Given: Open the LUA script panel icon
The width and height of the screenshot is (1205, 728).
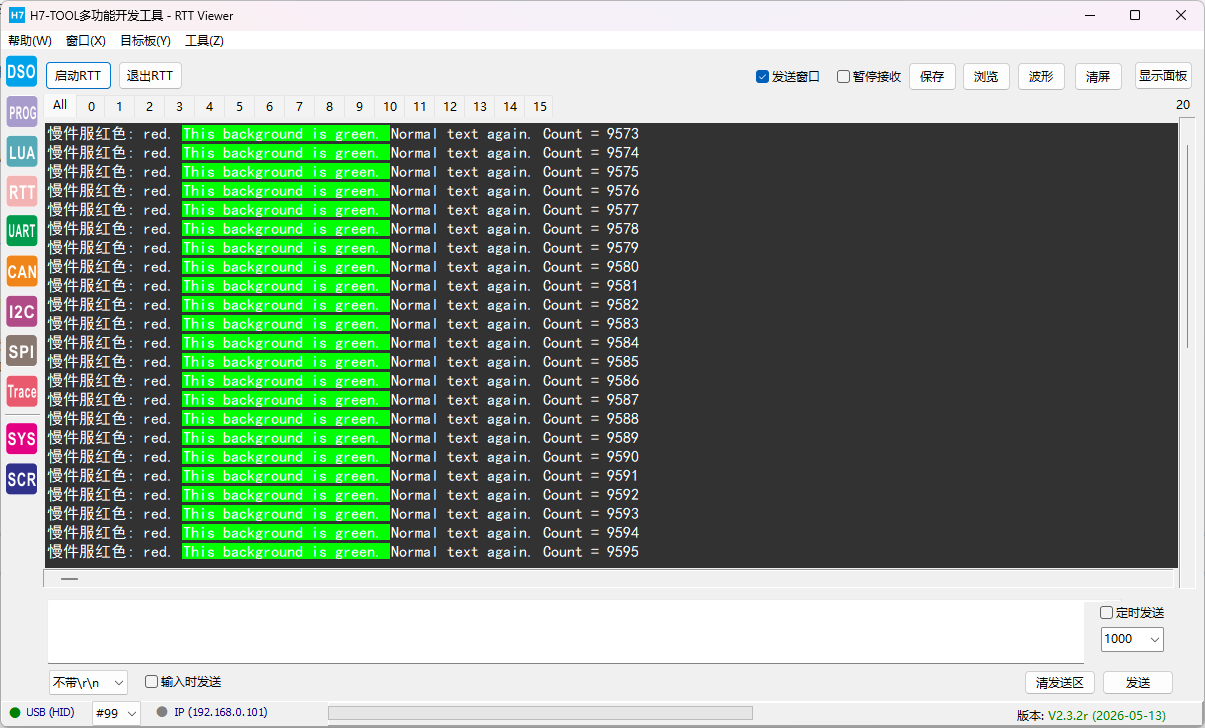Looking at the screenshot, I should pyautogui.click(x=21, y=152).
